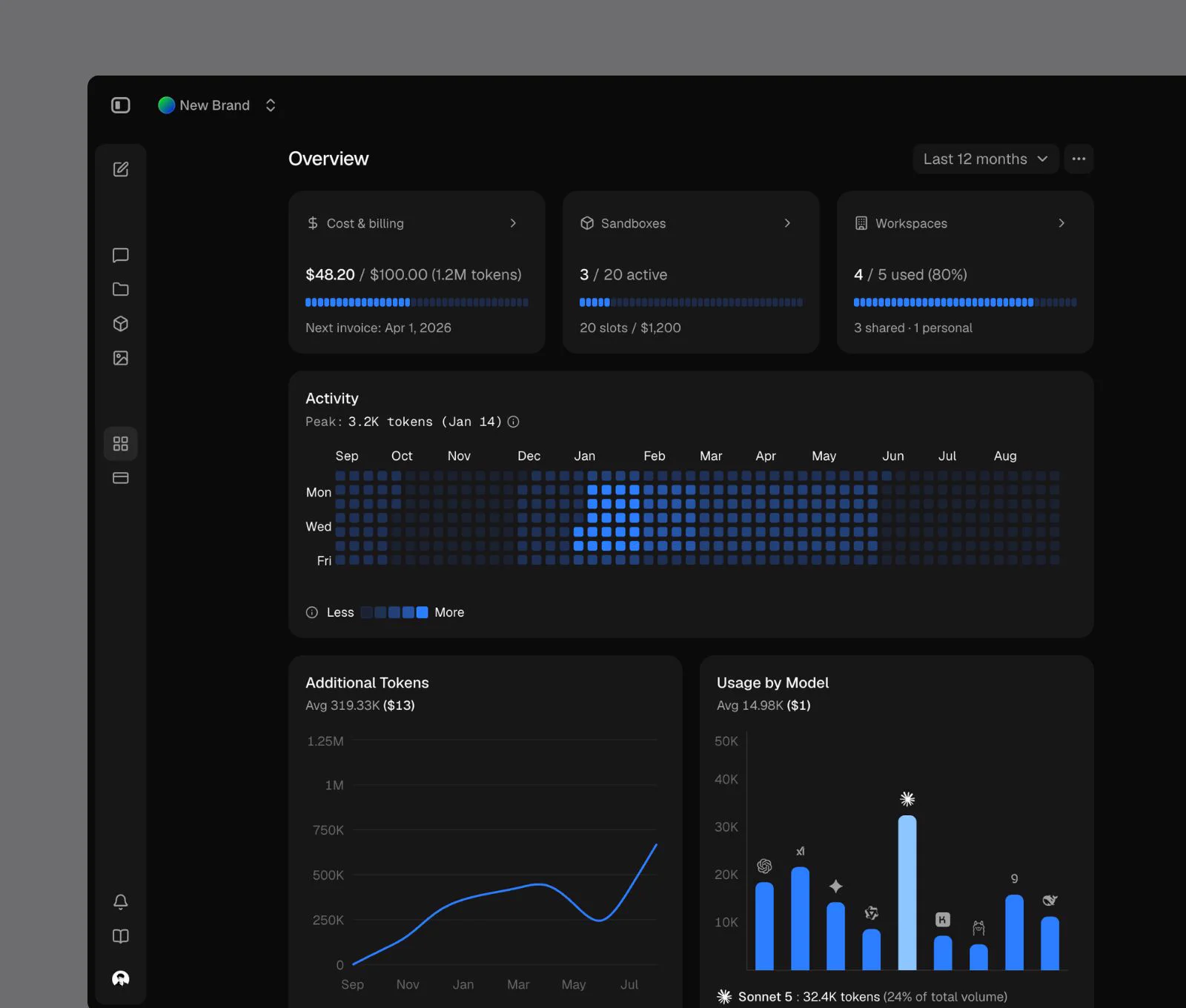Image resolution: width=1186 pixels, height=1008 pixels.
Task: Click the Sonnet 5 tokens summary text
Action: tap(872, 997)
